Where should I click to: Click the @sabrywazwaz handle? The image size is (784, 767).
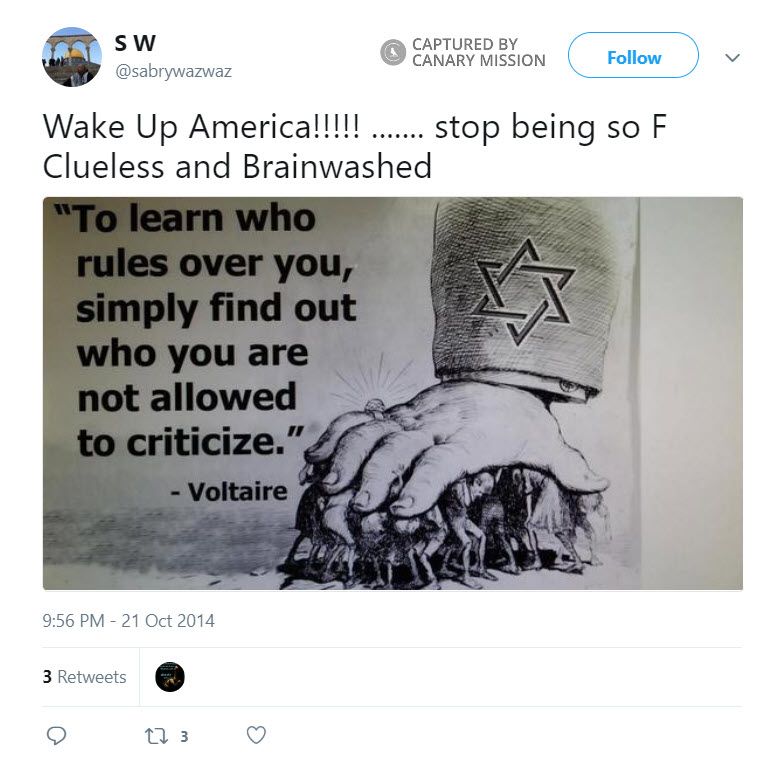point(174,72)
